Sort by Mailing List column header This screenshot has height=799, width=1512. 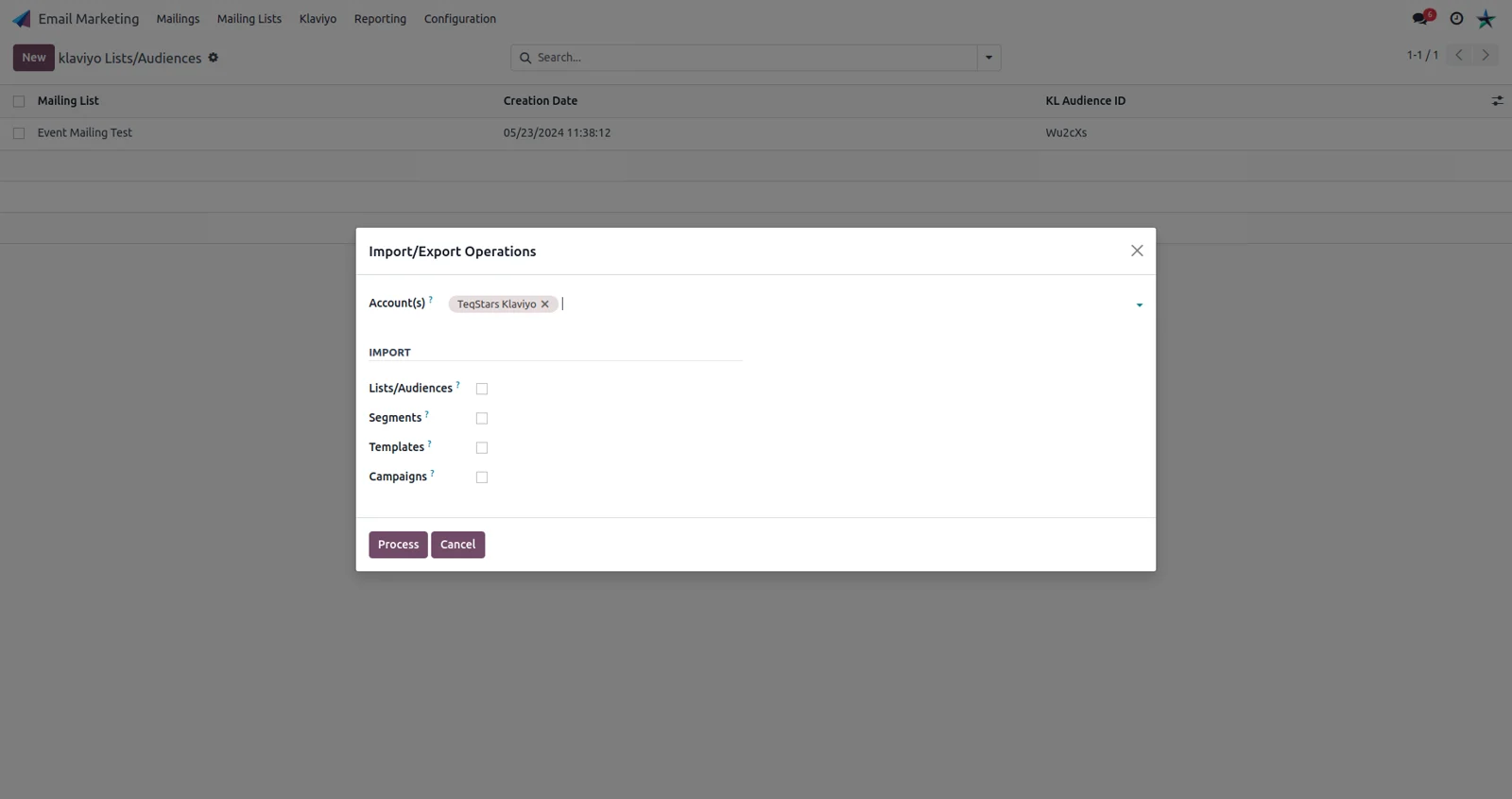click(x=68, y=101)
